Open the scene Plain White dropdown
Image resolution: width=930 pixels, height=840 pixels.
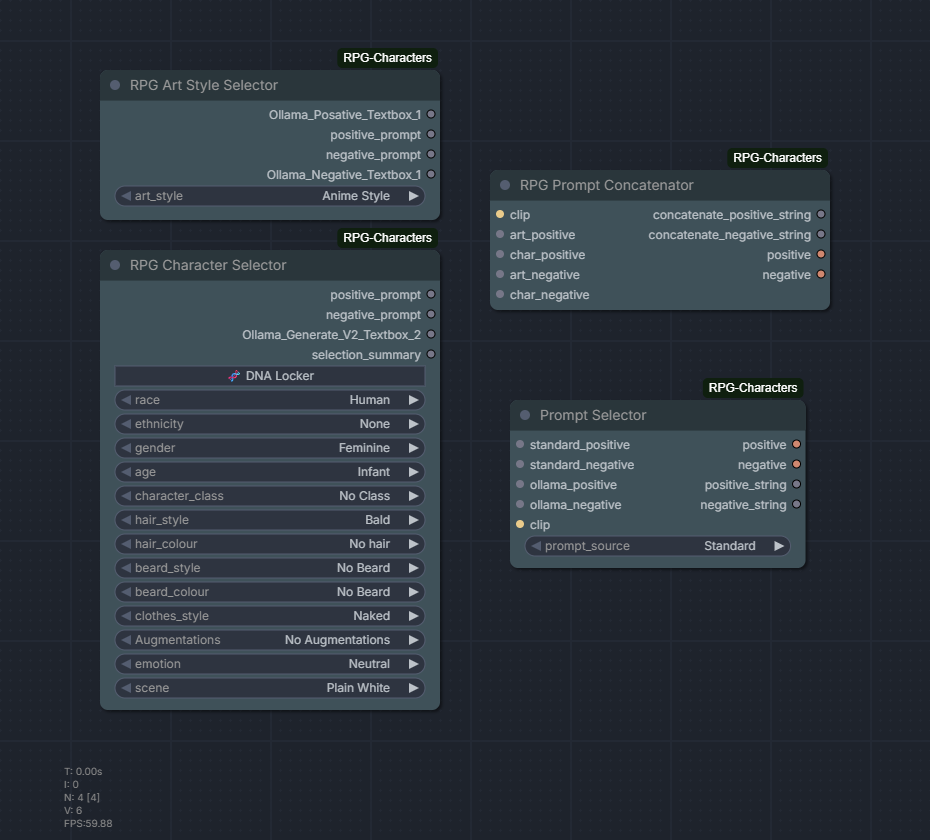click(270, 688)
